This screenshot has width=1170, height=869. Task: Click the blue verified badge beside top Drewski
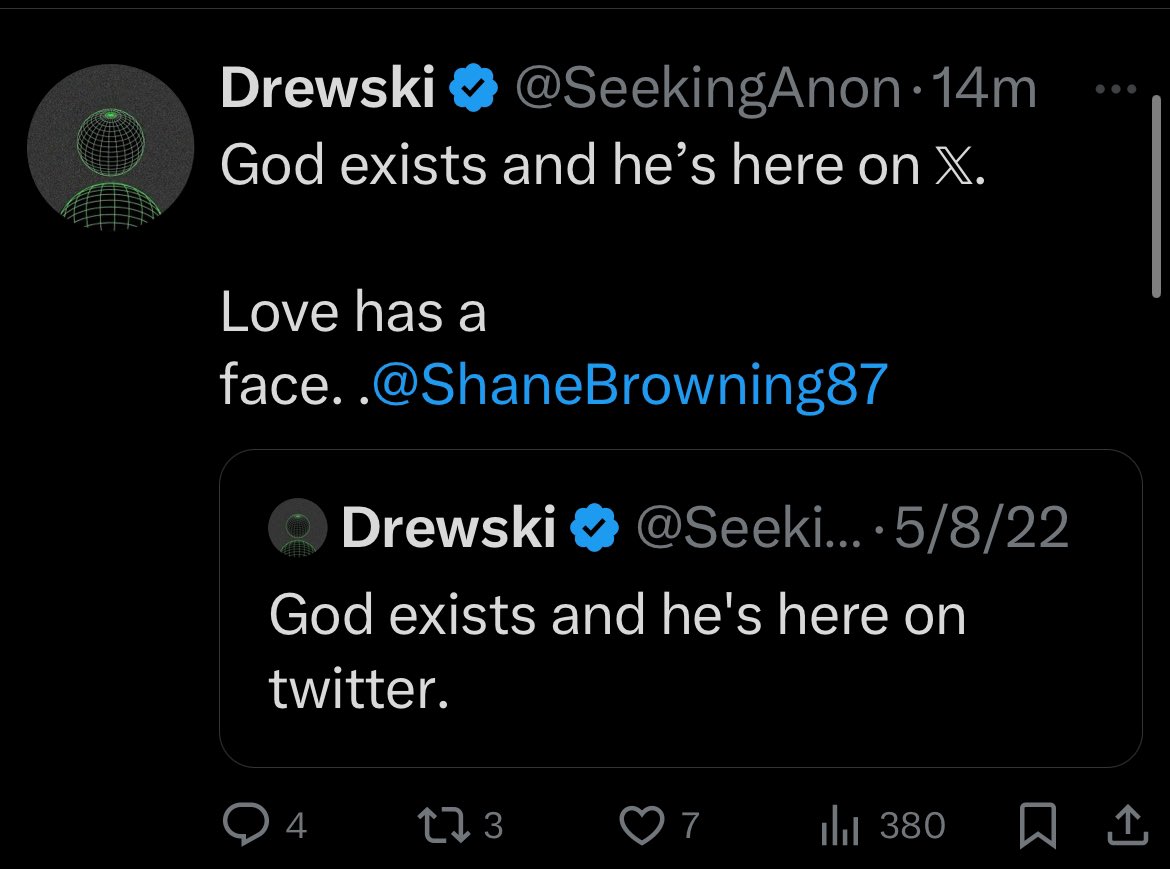pos(475,92)
